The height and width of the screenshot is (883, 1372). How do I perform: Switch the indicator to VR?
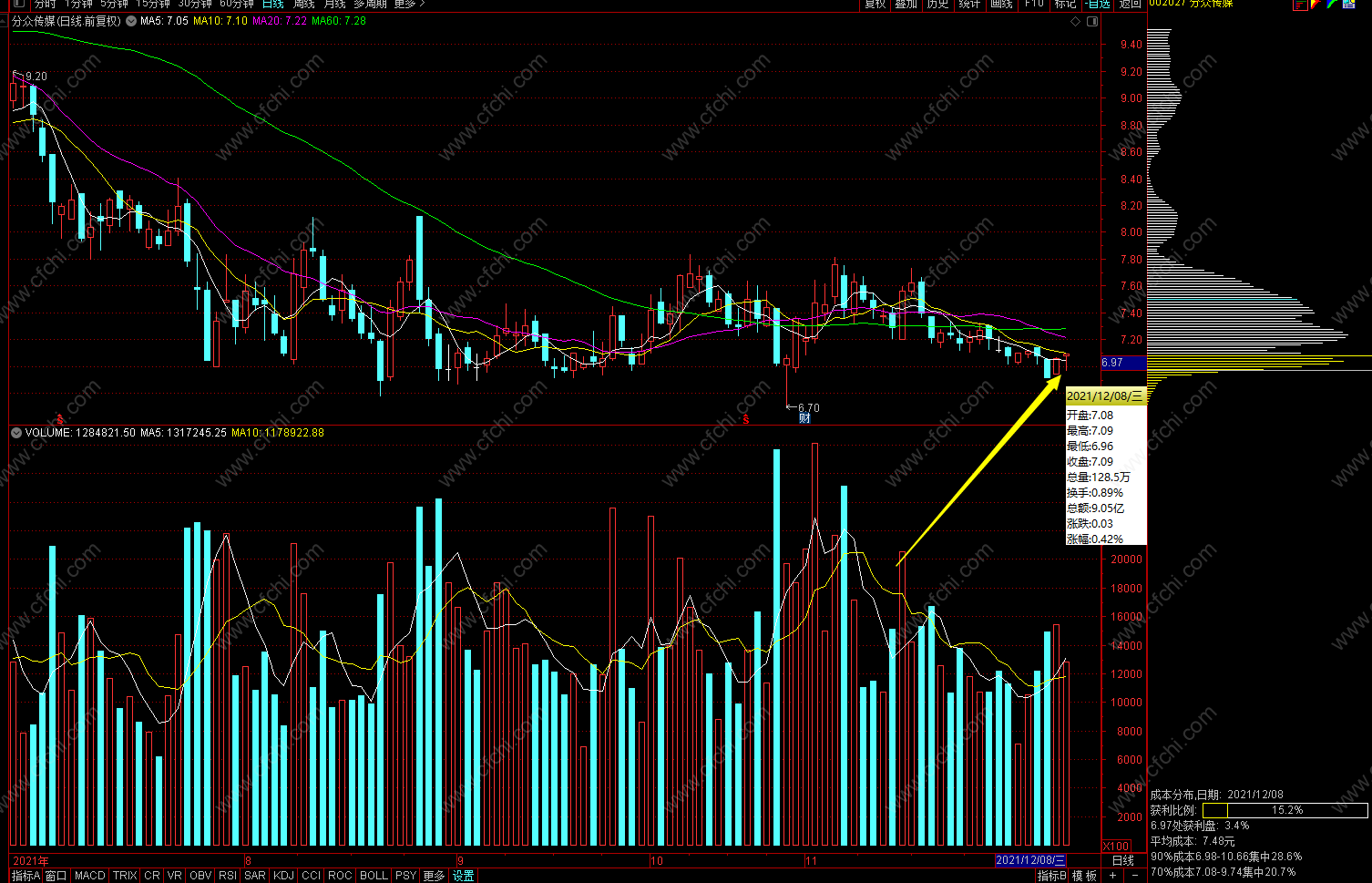pos(175,876)
